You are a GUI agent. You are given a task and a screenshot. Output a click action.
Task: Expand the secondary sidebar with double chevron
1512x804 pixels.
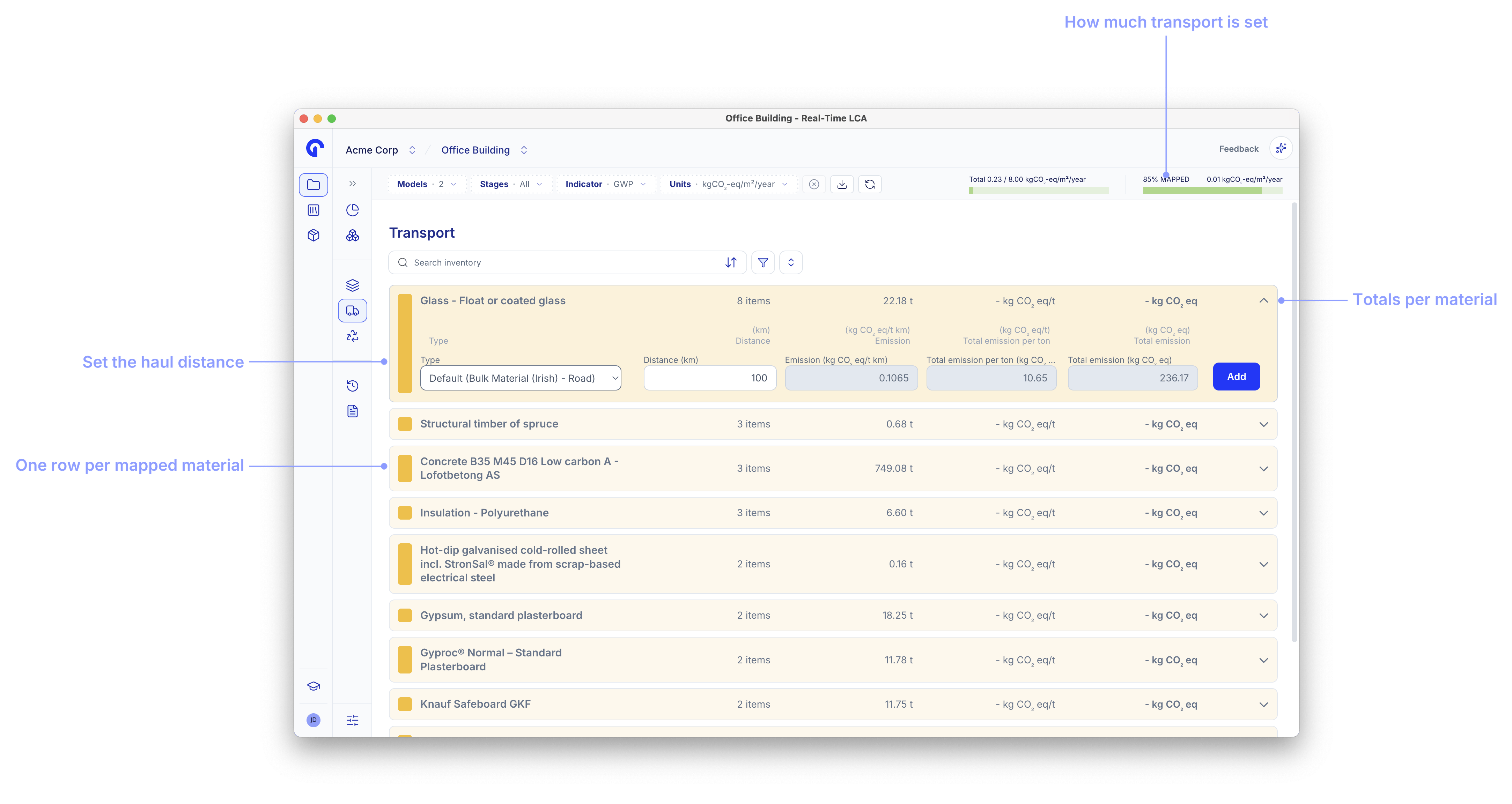(x=352, y=184)
